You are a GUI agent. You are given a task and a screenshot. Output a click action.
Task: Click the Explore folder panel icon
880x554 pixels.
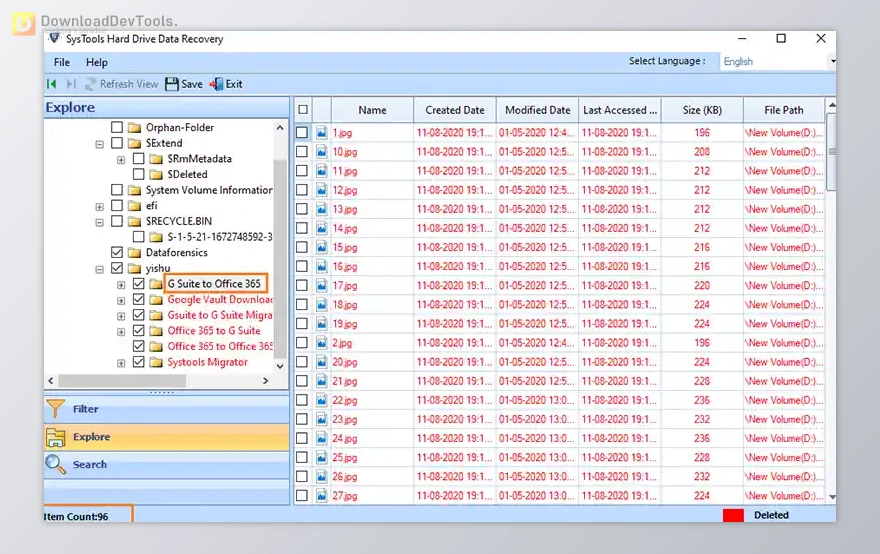click(56, 437)
